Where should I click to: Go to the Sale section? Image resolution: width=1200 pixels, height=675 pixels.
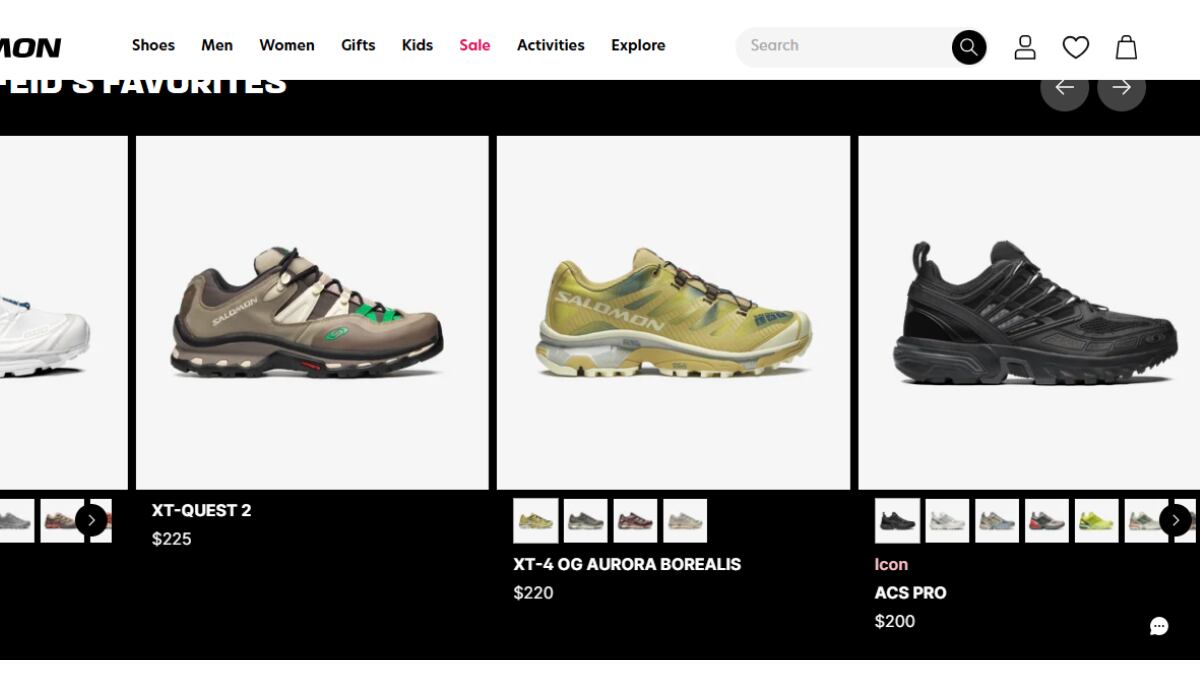point(475,45)
